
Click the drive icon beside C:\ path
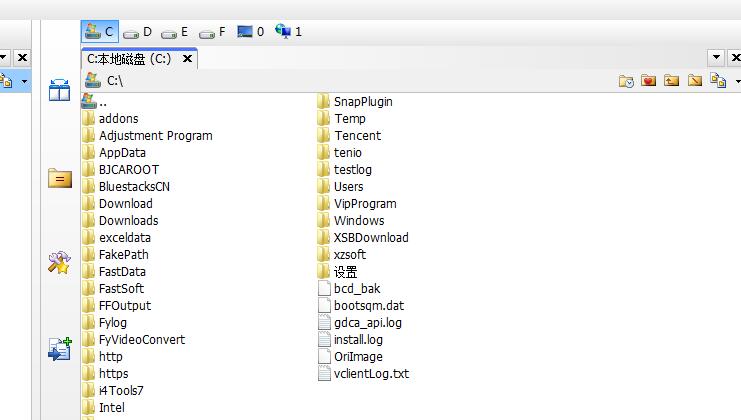click(x=93, y=80)
